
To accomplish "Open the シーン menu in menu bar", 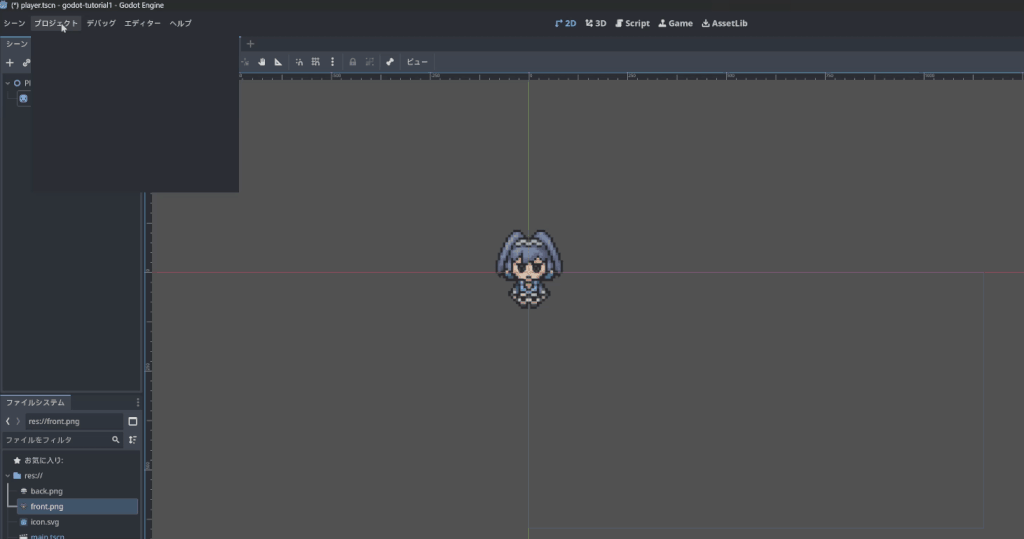I will click(x=14, y=23).
